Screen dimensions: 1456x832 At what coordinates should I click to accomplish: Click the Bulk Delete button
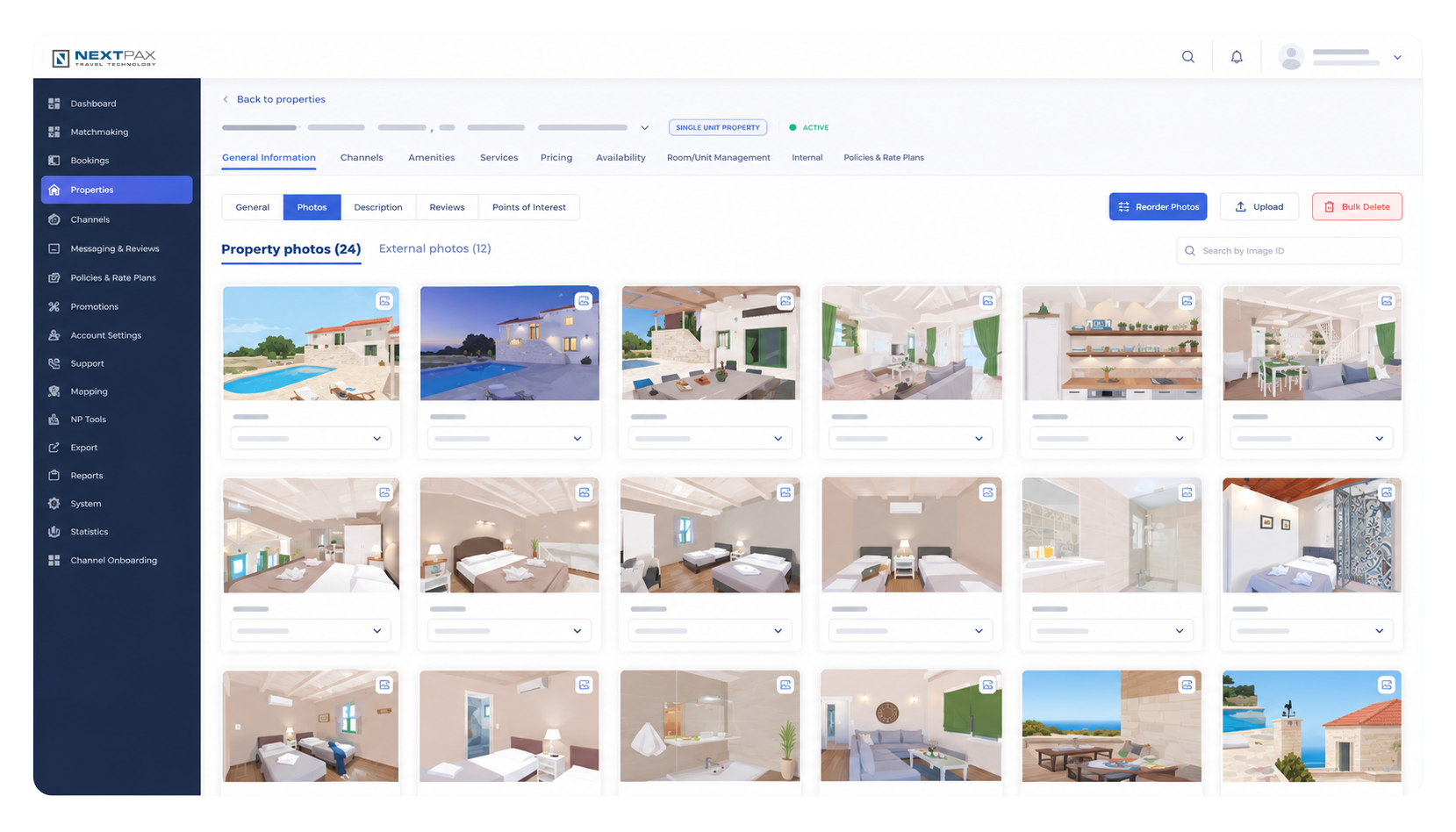click(1357, 207)
